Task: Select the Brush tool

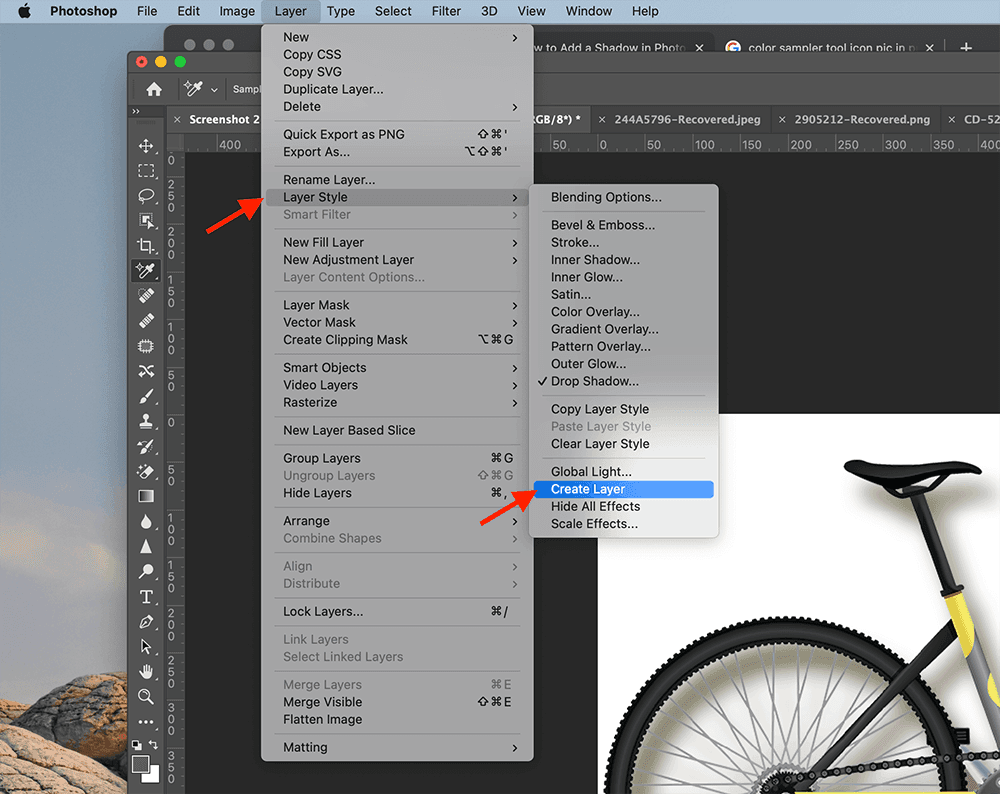Action: [146, 396]
